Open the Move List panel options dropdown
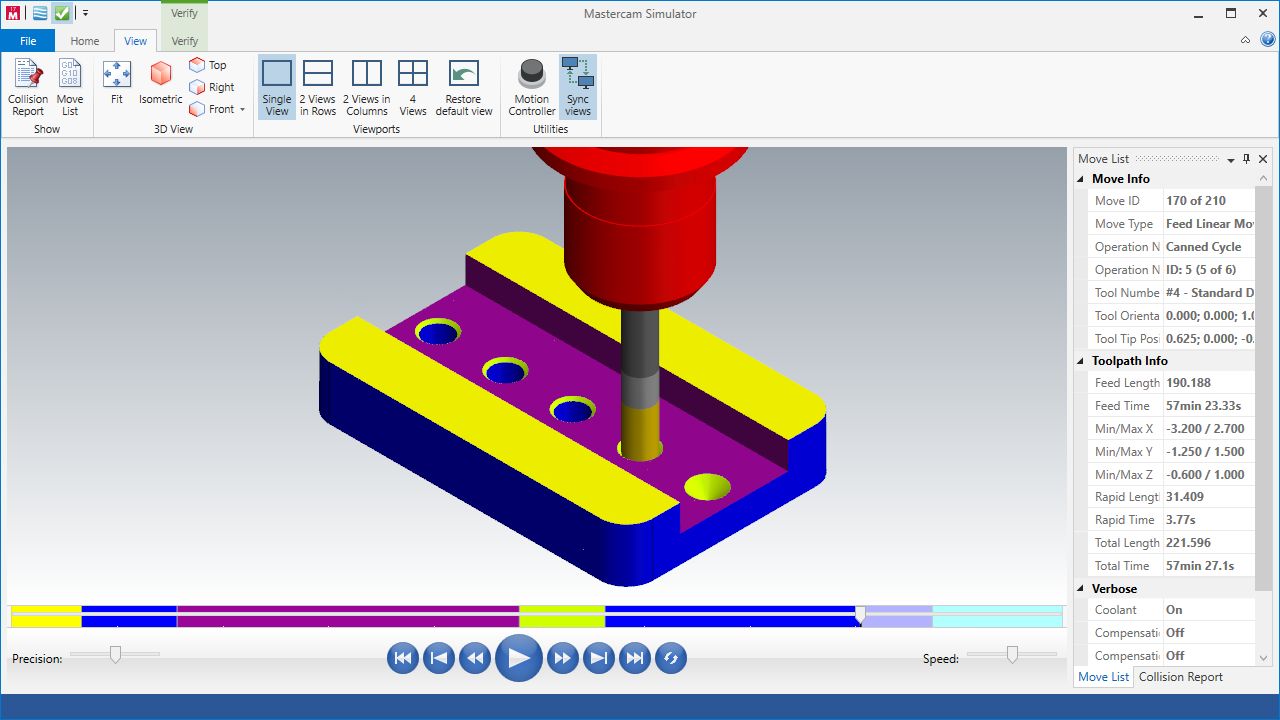The height and width of the screenshot is (720, 1280). coord(1231,159)
